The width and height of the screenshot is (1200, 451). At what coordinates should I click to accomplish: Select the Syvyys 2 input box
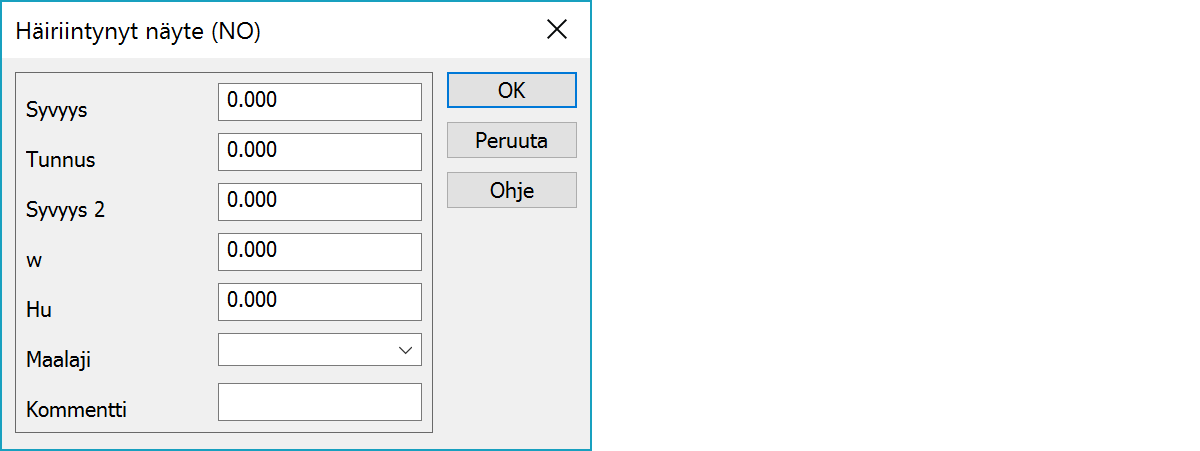319,201
